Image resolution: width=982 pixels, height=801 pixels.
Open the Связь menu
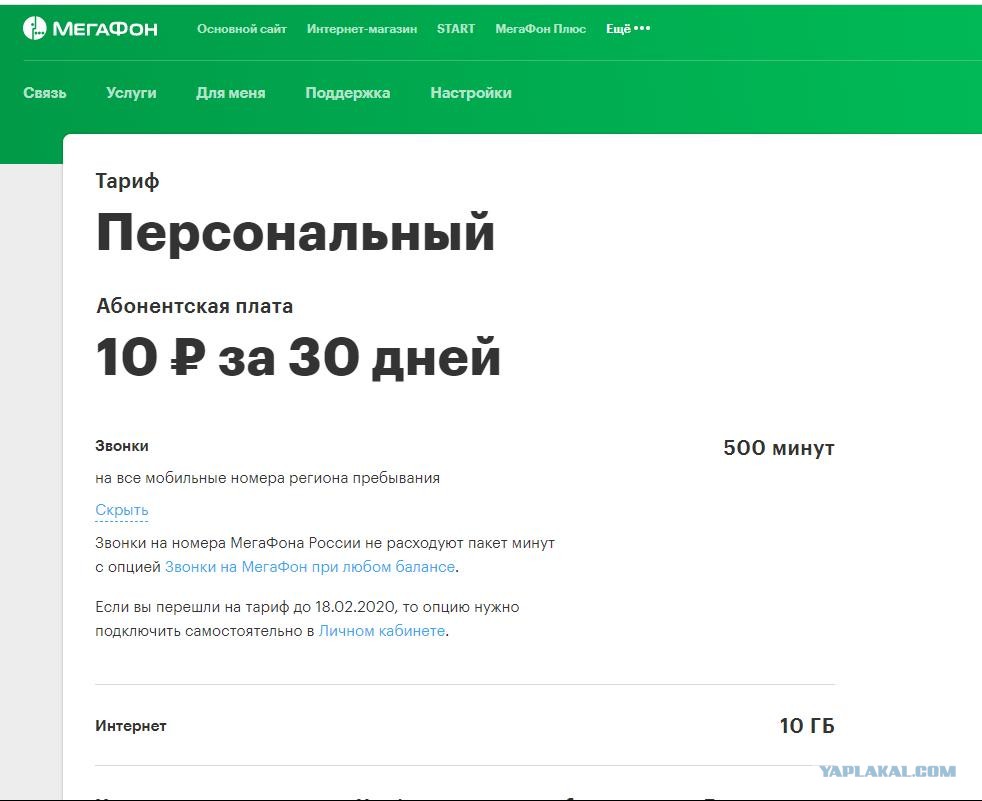[44, 93]
